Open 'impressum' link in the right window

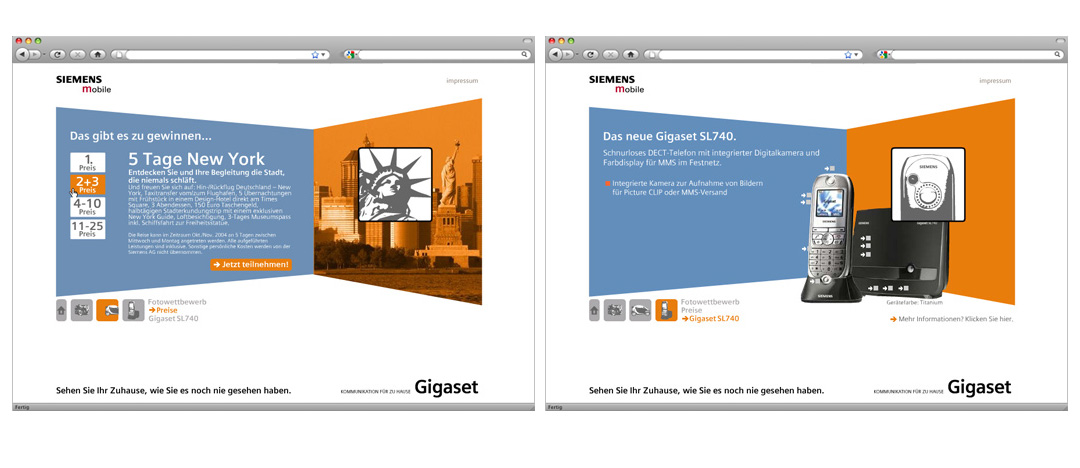point(995,81)
